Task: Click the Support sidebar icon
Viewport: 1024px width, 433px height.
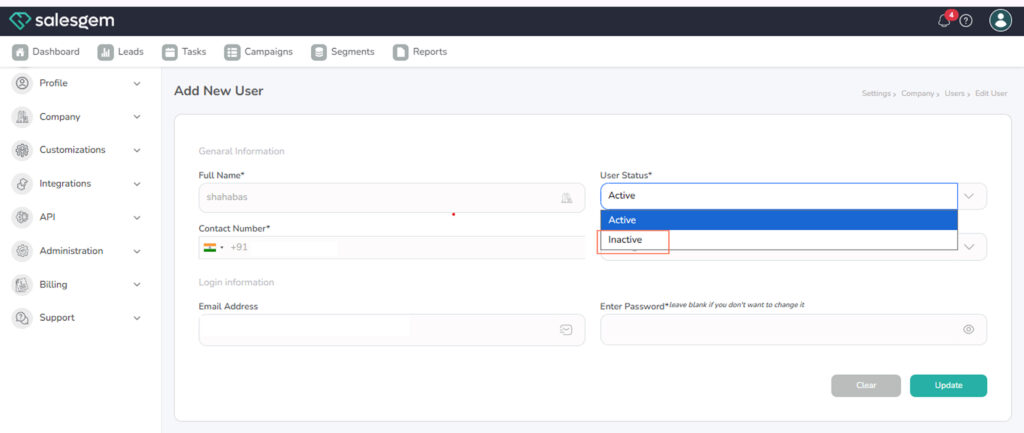Action: tap(22, 318)
